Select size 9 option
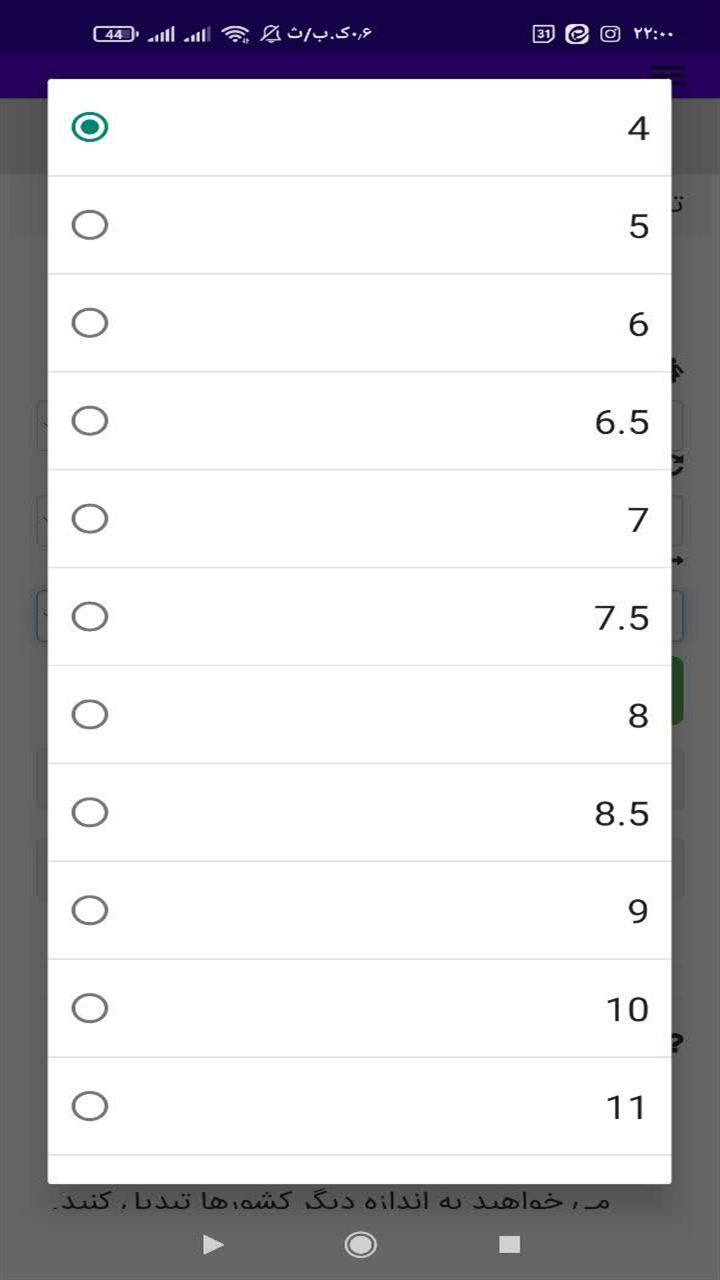Viewport: 720px width, 1280px height. pyautogui.click(x=90, y=911)
